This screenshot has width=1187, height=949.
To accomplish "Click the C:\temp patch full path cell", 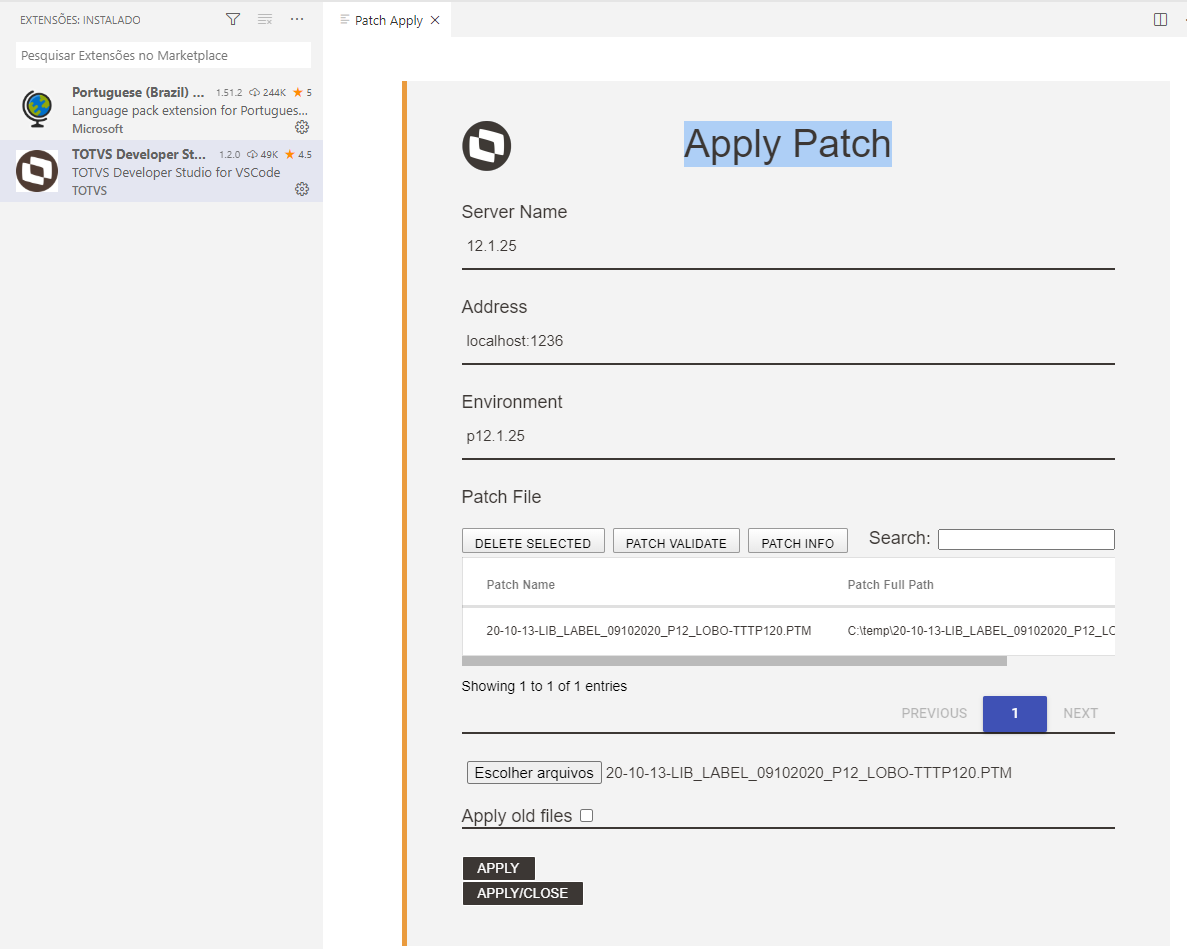I will [x=981, y=630].
